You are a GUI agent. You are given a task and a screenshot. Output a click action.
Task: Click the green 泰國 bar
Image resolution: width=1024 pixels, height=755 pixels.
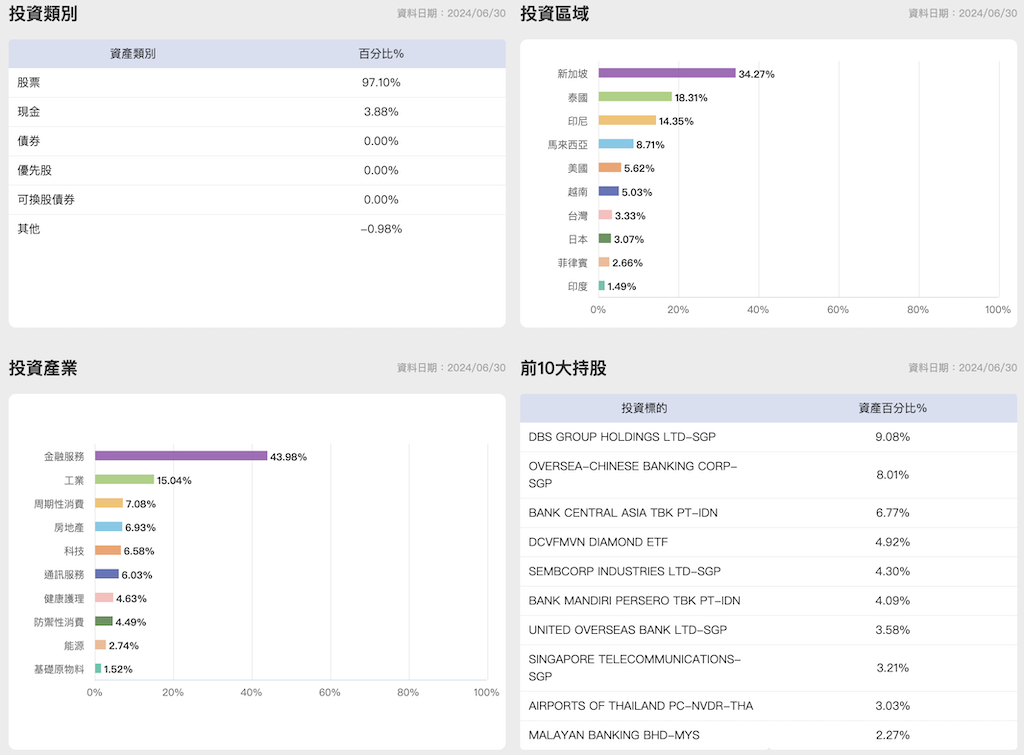pyautogui.click(x=635, y=97)
